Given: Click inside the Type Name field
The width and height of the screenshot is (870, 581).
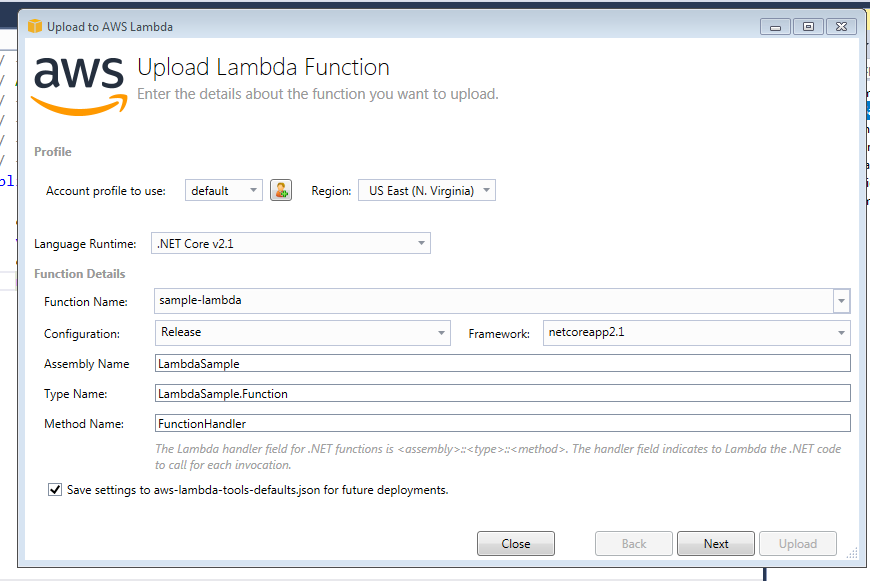Looking at the screenshot, I should coord(400,393).
